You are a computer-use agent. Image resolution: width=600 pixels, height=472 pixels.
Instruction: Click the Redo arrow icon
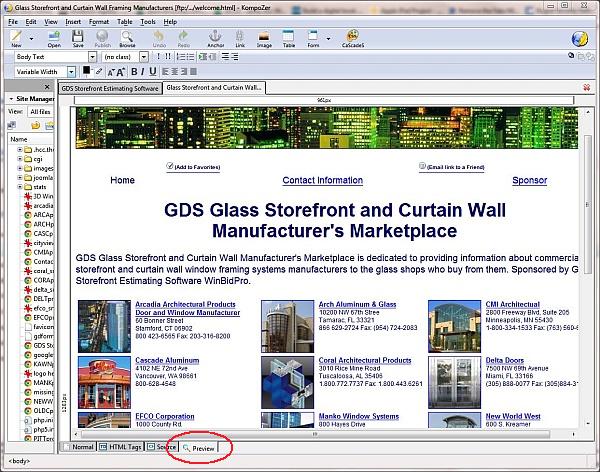point(183,39)
